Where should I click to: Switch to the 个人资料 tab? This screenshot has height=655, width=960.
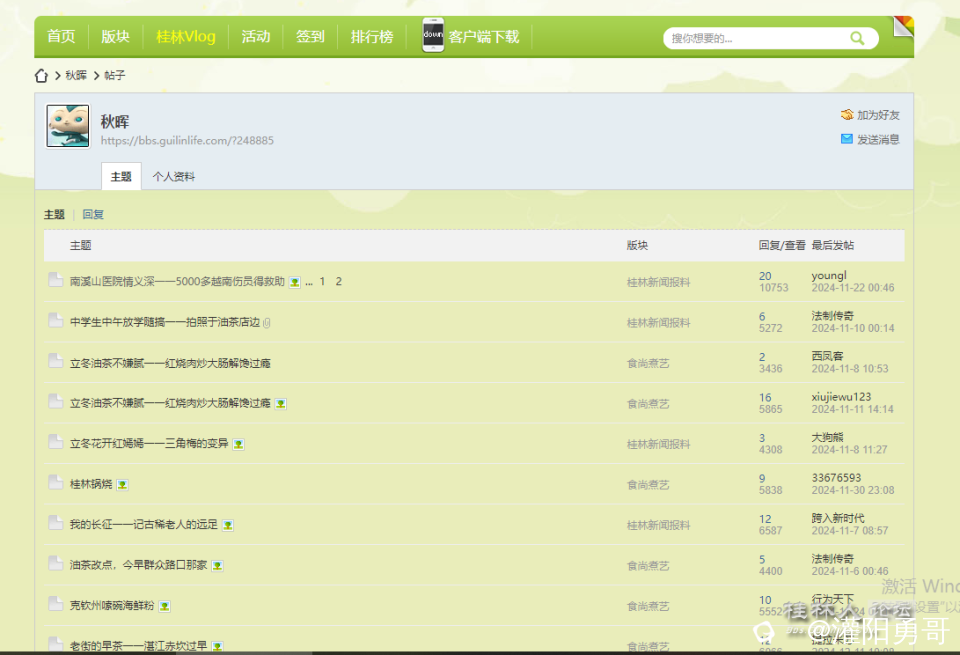pyautogui.click(x=173, y=176)
